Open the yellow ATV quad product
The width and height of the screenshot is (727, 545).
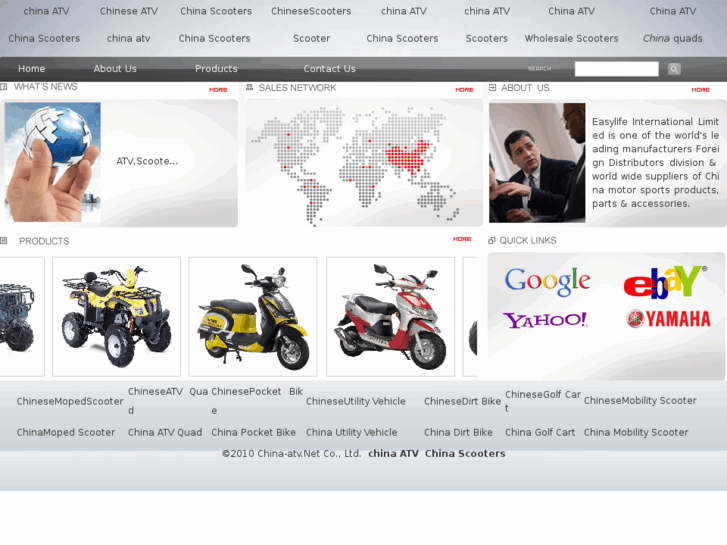pos(116,317)
